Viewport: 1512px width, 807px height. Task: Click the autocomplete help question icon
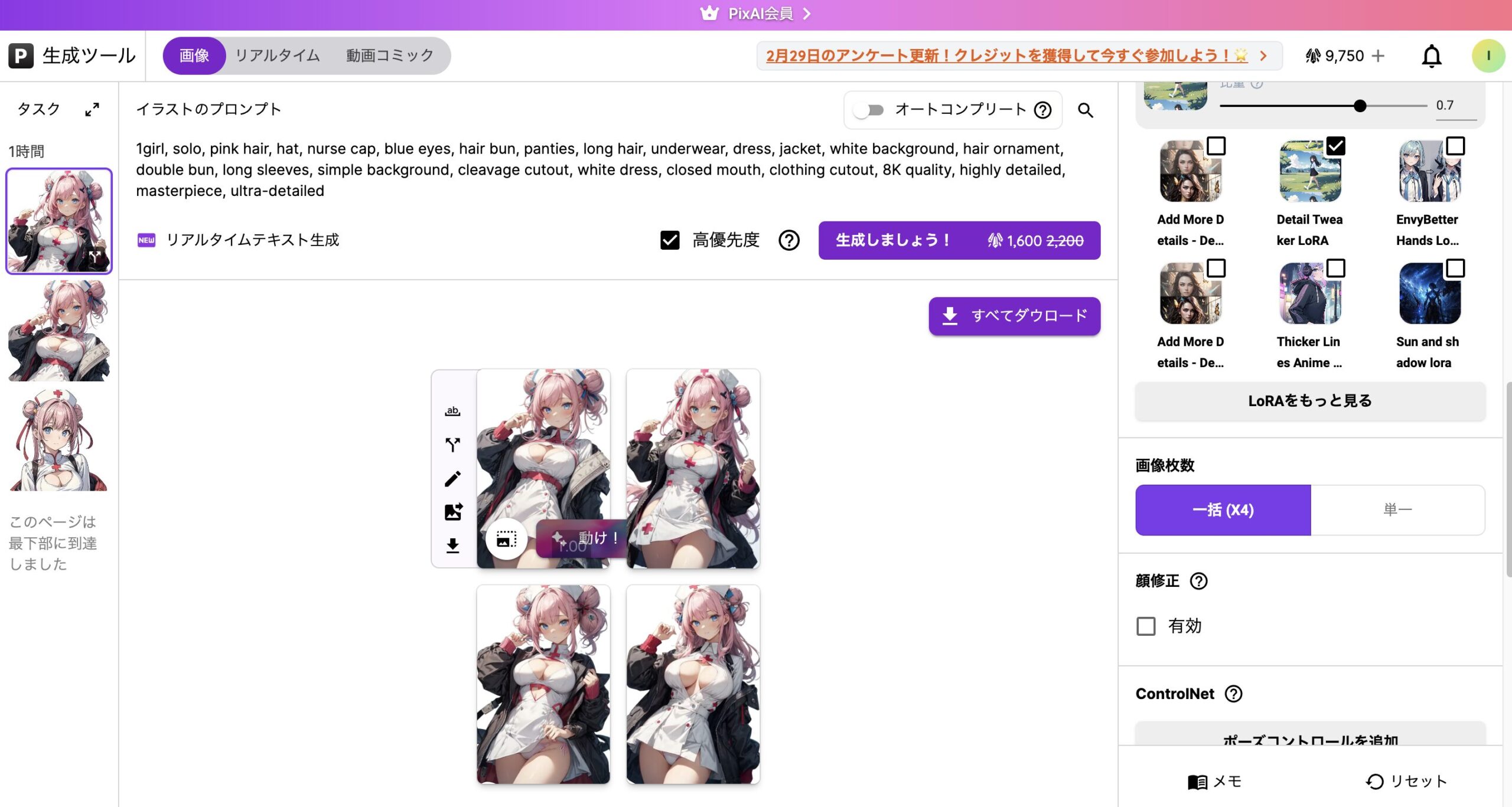(x=1043, y=110)
